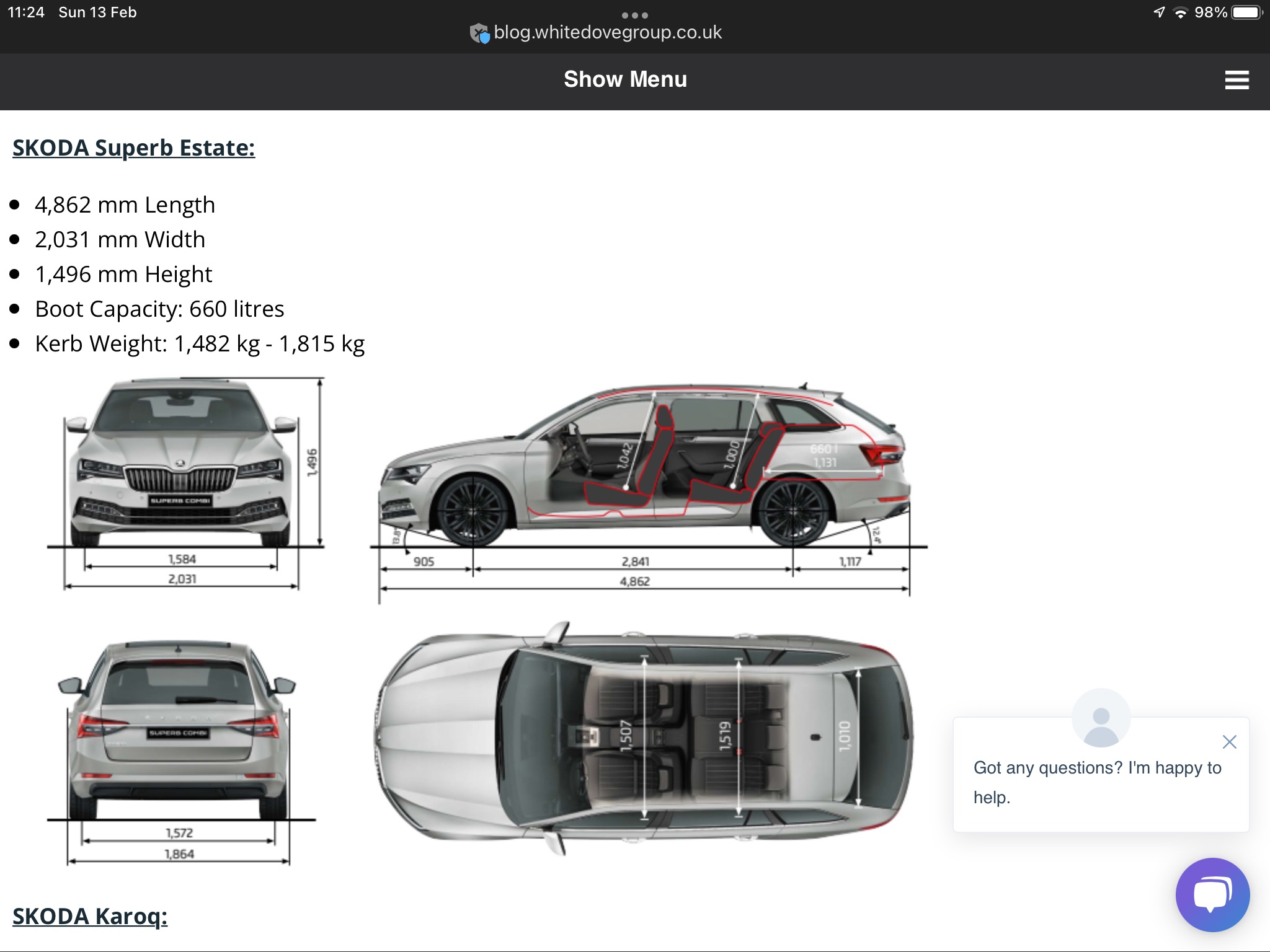Screen dimensions: 1270x952
Task: Select the '4,862 mm Length' bullet text
Action: (125, 205)
